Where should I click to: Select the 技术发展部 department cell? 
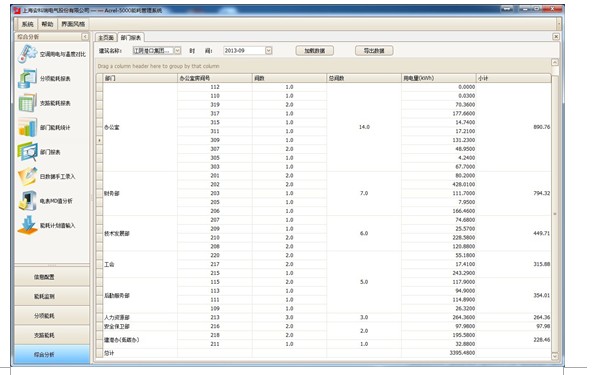[140, 233]
